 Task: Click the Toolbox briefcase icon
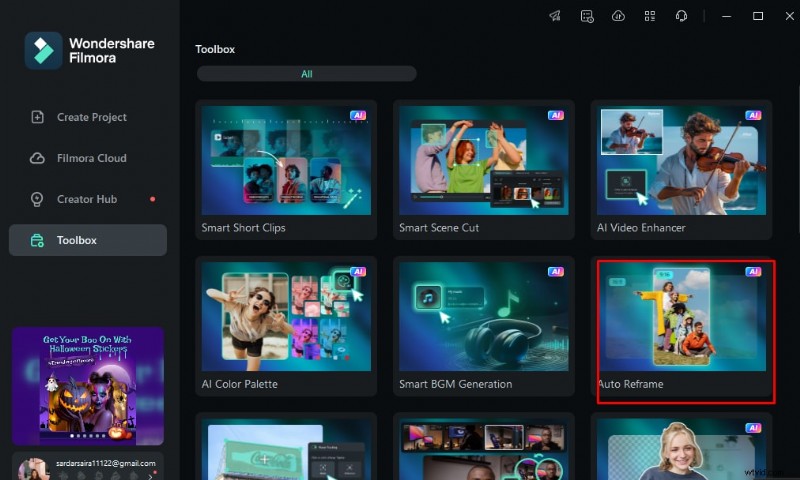(37, 240)
